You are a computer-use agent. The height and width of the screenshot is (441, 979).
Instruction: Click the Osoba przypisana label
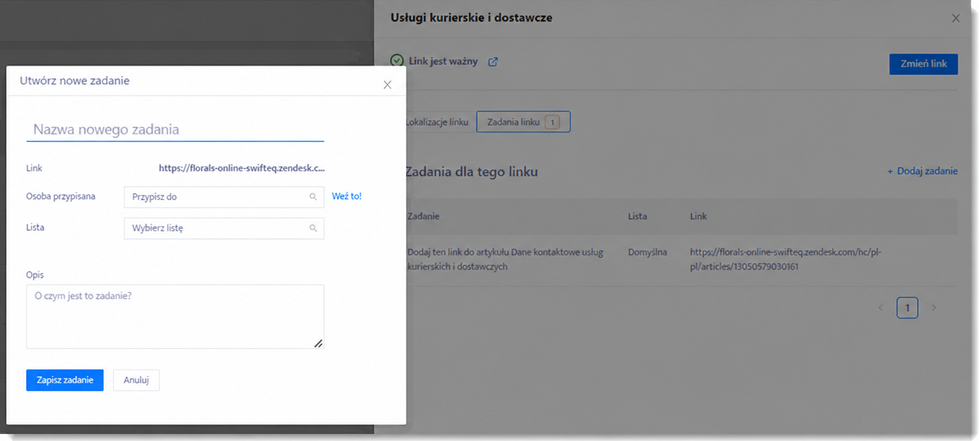coord(61,196)
